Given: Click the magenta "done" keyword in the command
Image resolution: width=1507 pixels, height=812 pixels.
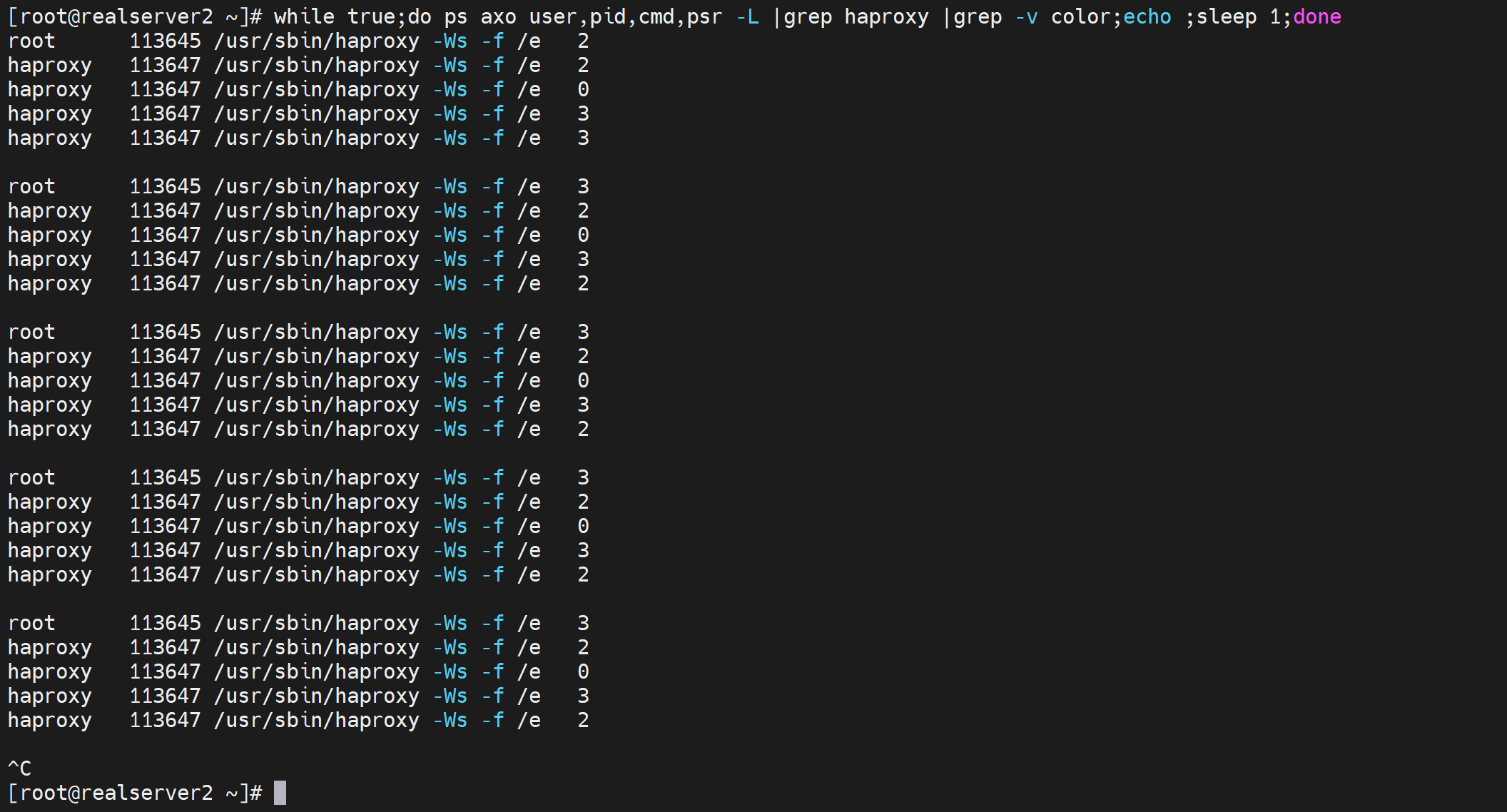Looking at the screenshot, I should coord(1316,16).
